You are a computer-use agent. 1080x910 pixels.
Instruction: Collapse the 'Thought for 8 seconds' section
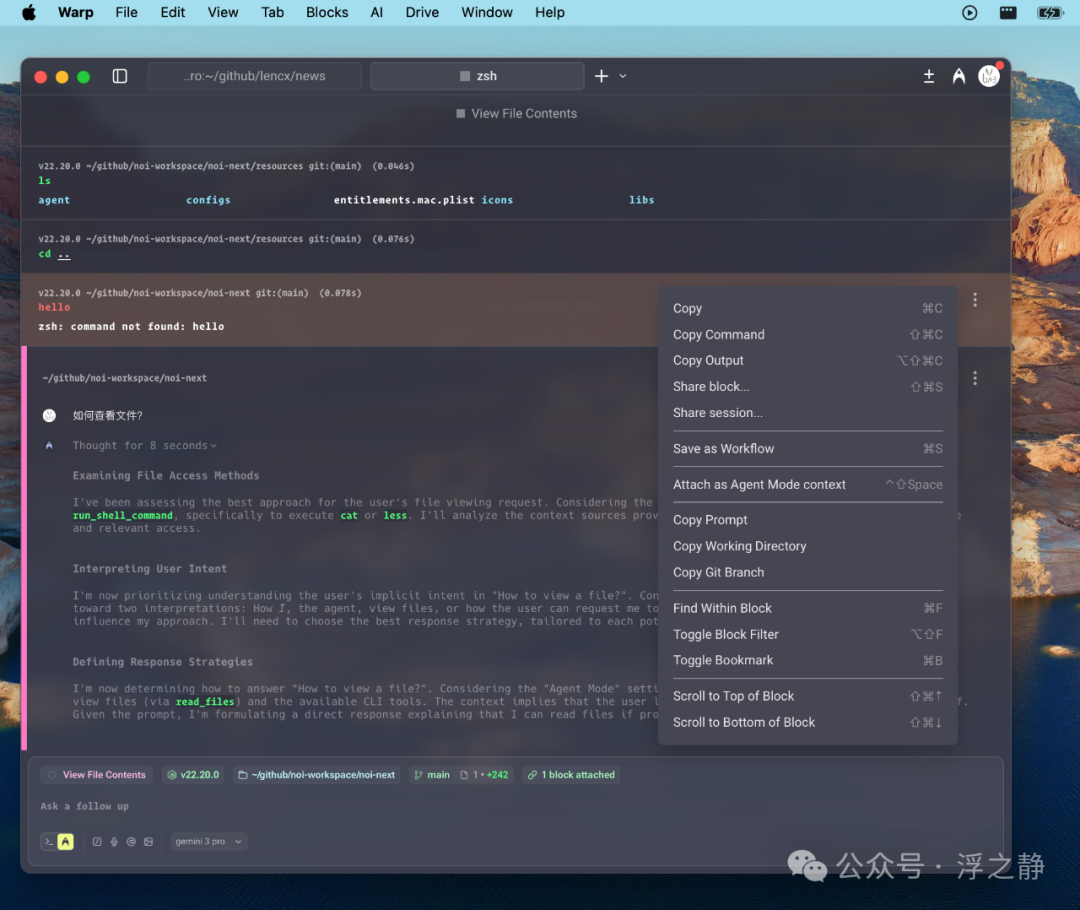145,446
